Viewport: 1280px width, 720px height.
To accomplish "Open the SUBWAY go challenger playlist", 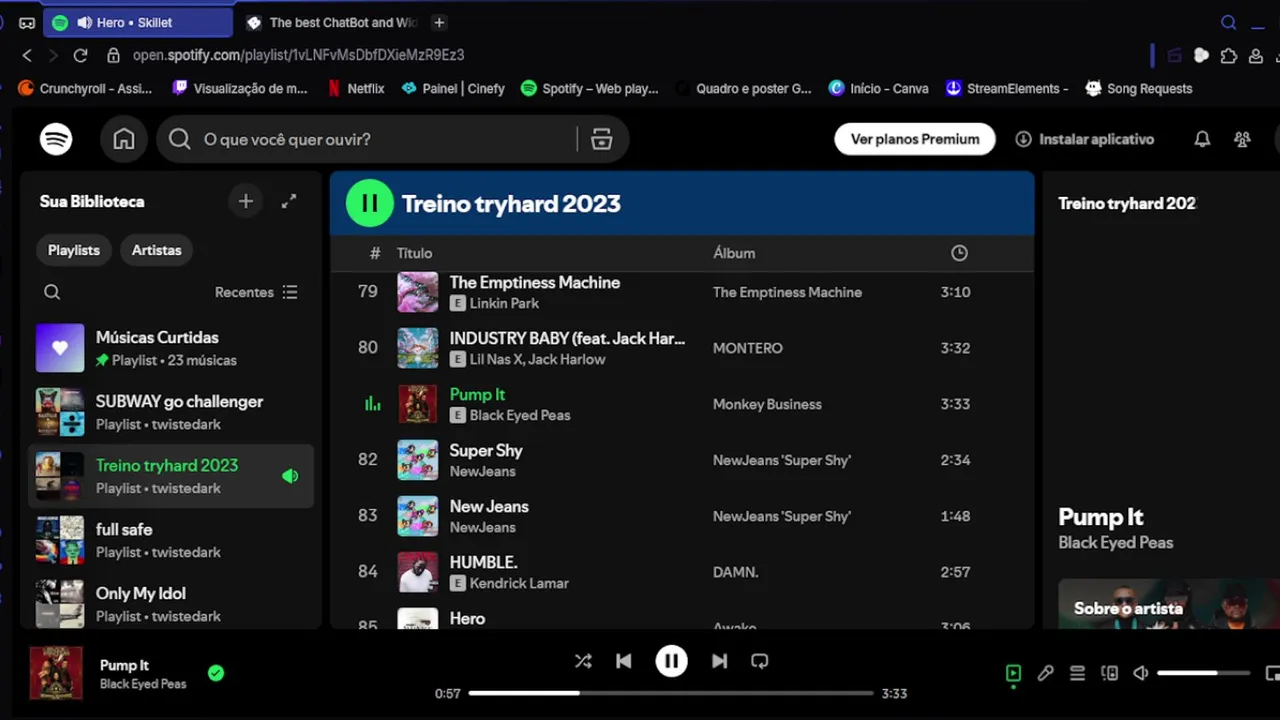I will click(171, 412).
